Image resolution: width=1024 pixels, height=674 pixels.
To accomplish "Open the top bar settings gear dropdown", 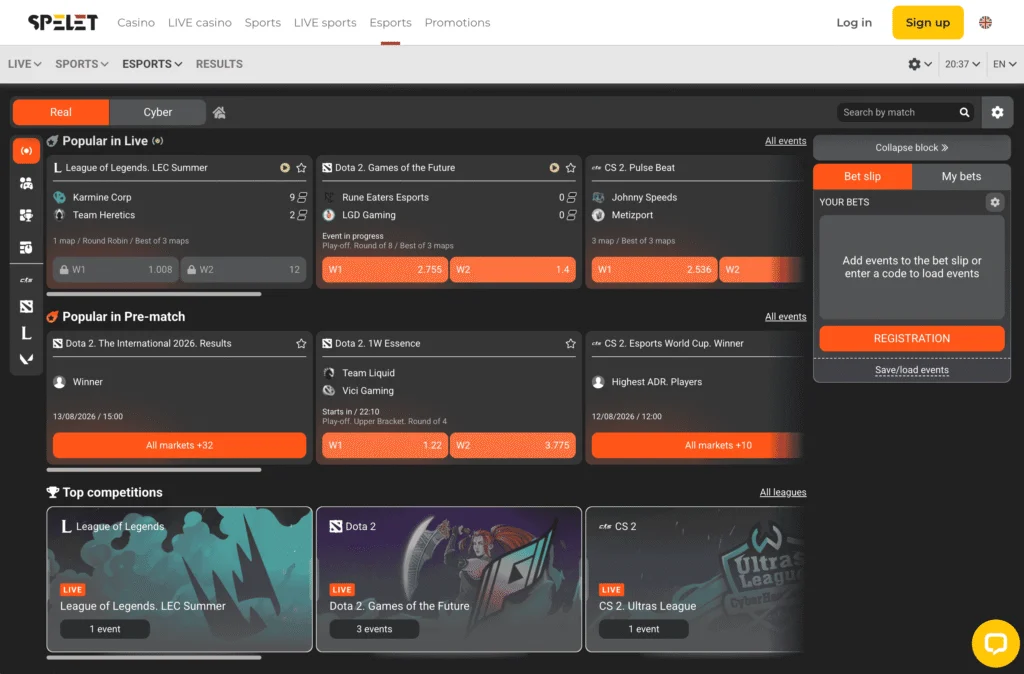I will [x=920, y=64].
